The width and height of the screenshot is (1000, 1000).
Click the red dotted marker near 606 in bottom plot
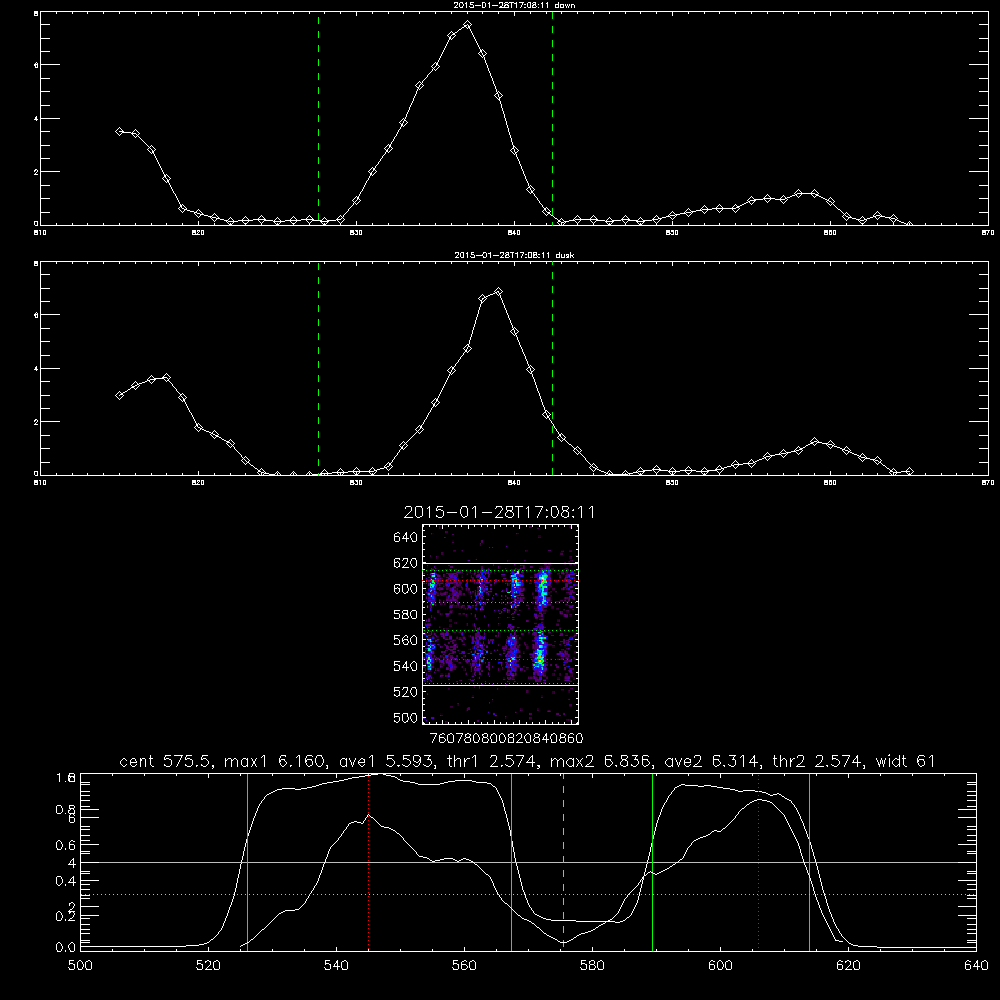point(758,861)
